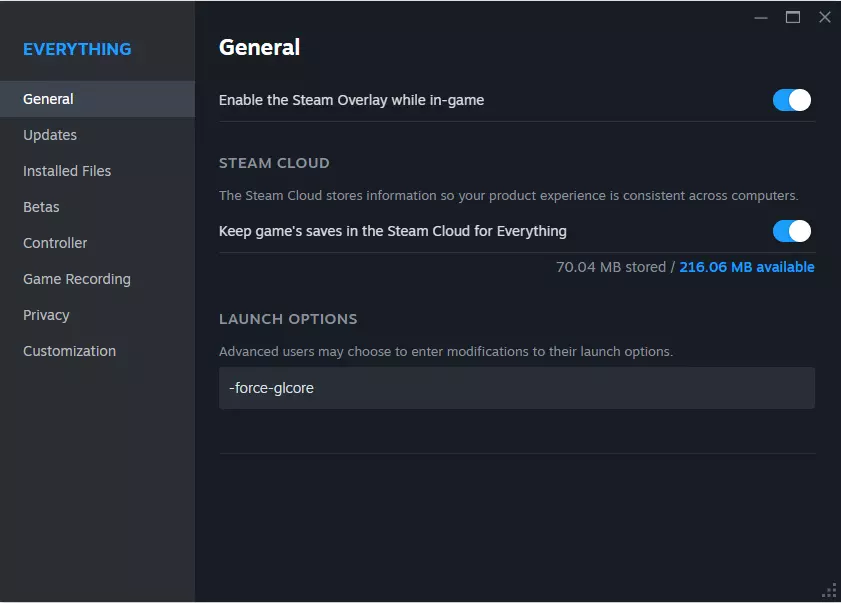Maximize the properties window
Screen dimensions: 841x603
pos(793,17)
